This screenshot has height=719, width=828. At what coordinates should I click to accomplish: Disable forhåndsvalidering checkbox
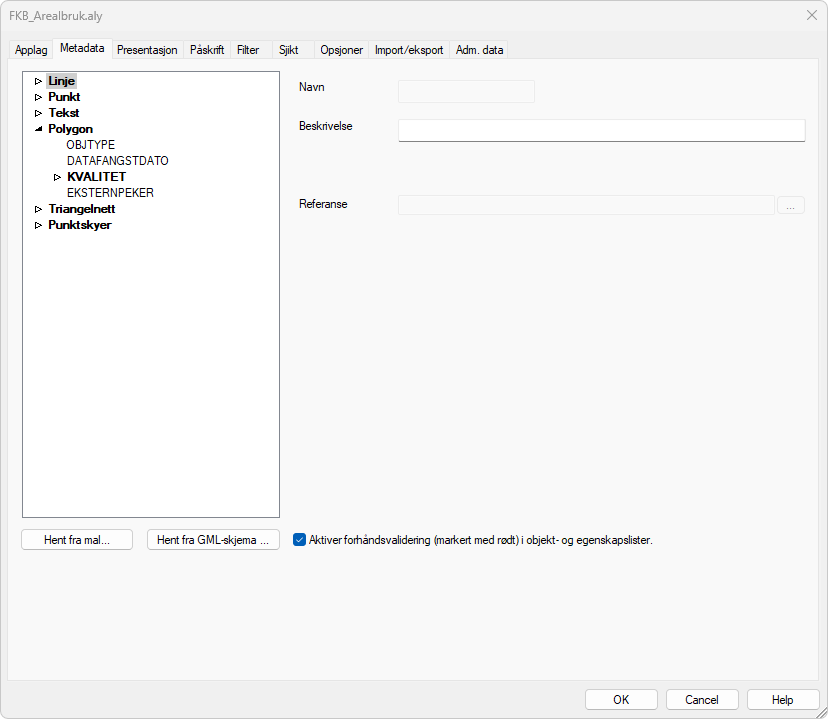tap(299, 539)
